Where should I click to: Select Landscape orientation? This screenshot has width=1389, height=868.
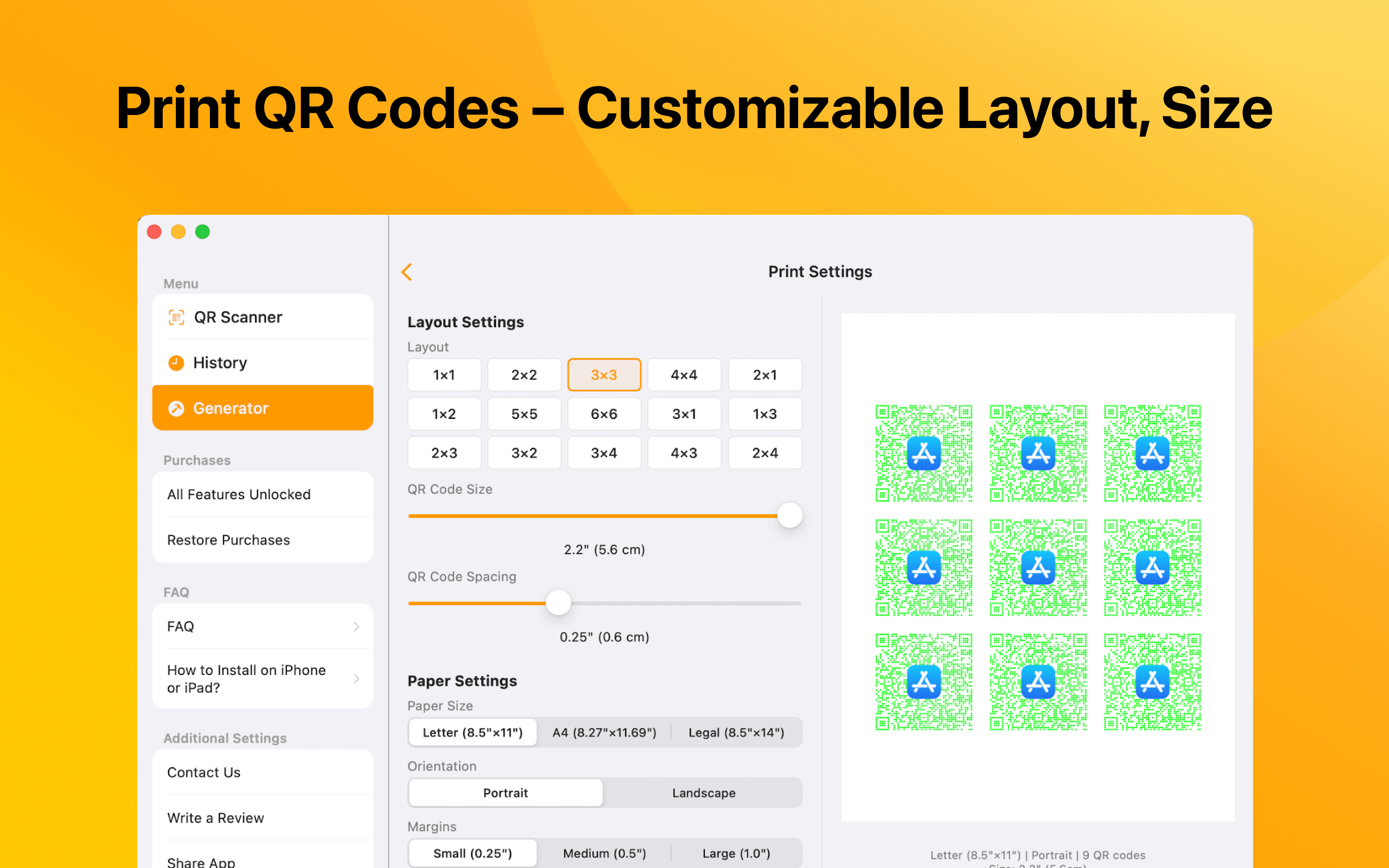(x=703, y=793)
